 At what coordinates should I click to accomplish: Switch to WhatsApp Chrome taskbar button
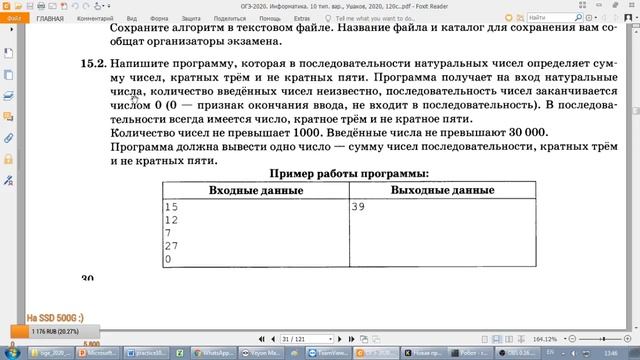(x=215, y=353)
